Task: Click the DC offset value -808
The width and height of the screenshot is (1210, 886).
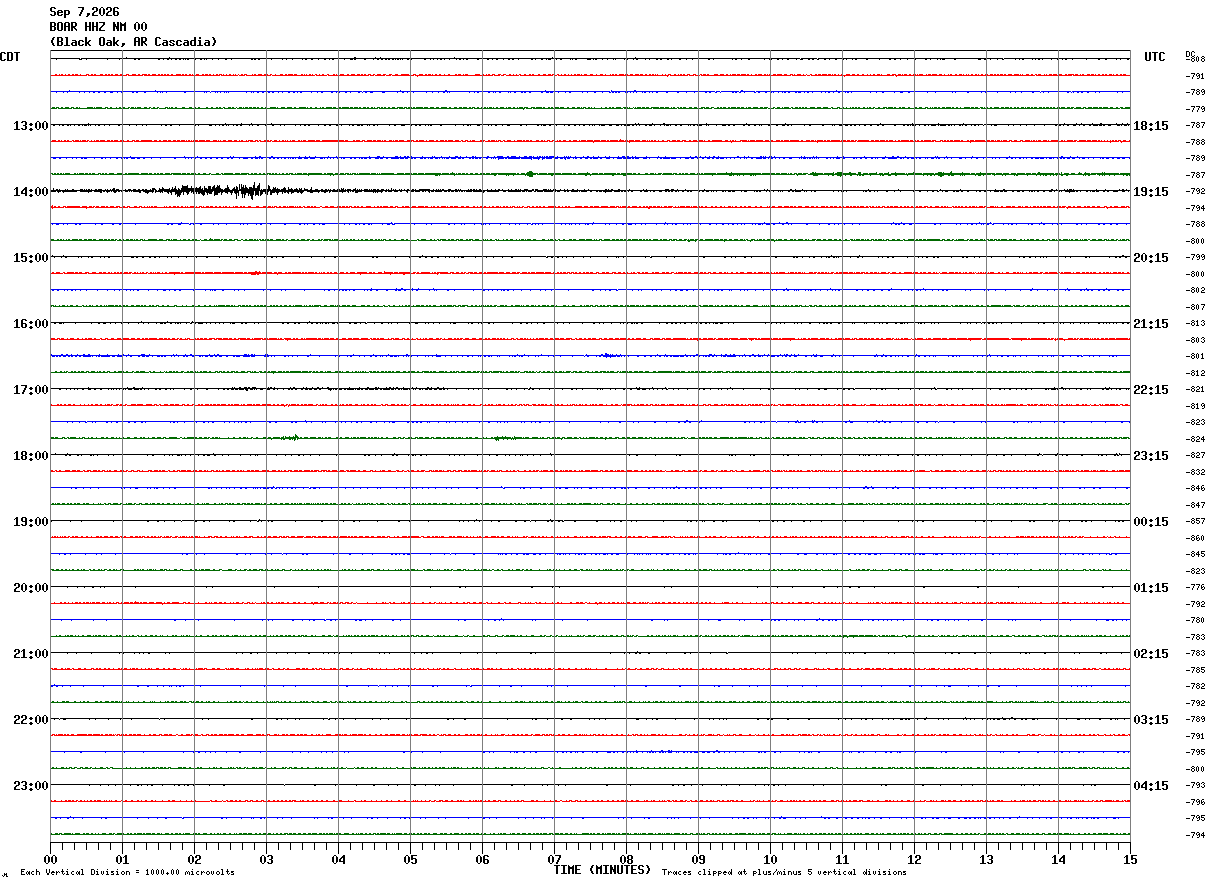Action: [1195, 60]
